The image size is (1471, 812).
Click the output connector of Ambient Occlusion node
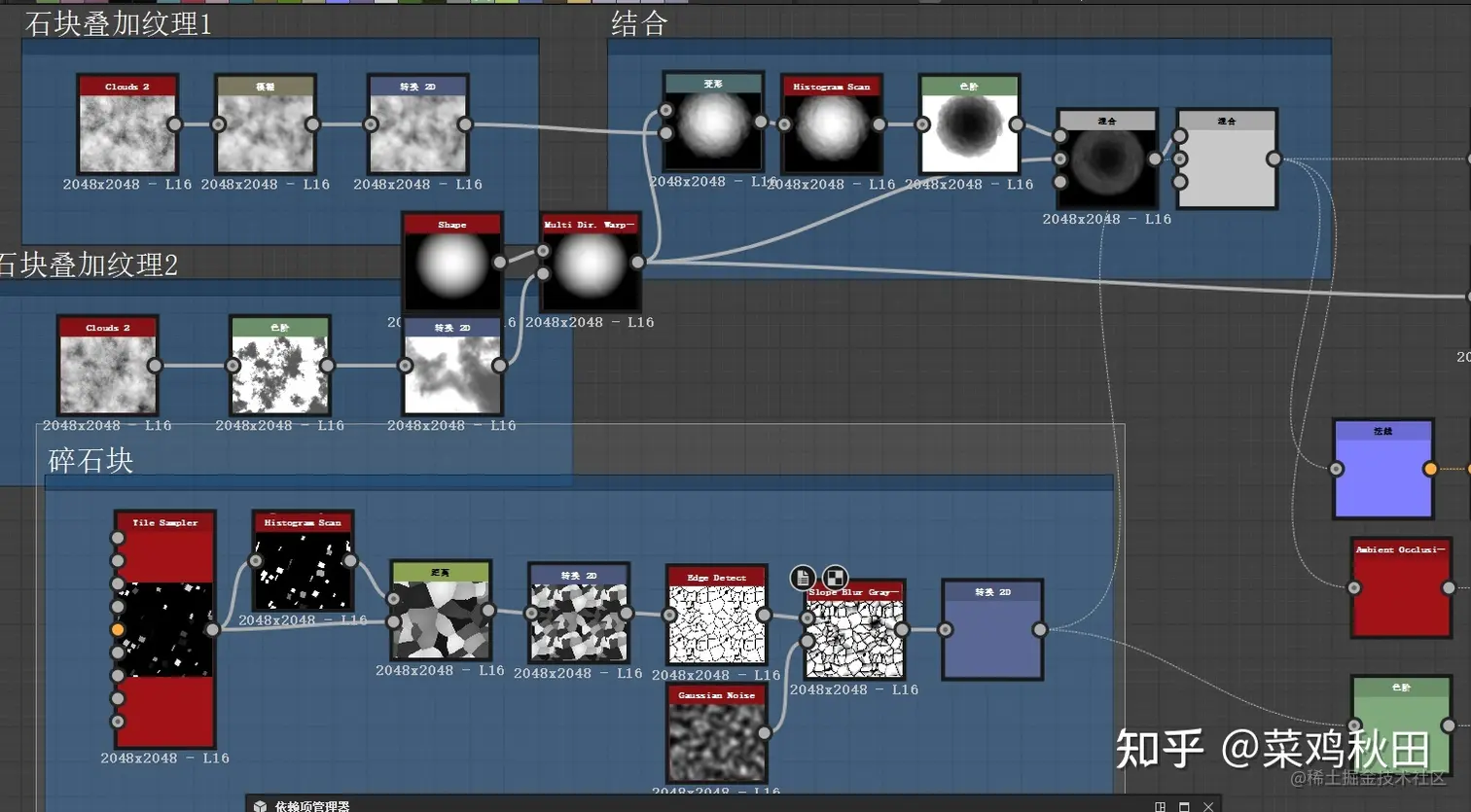point(1449,587)
